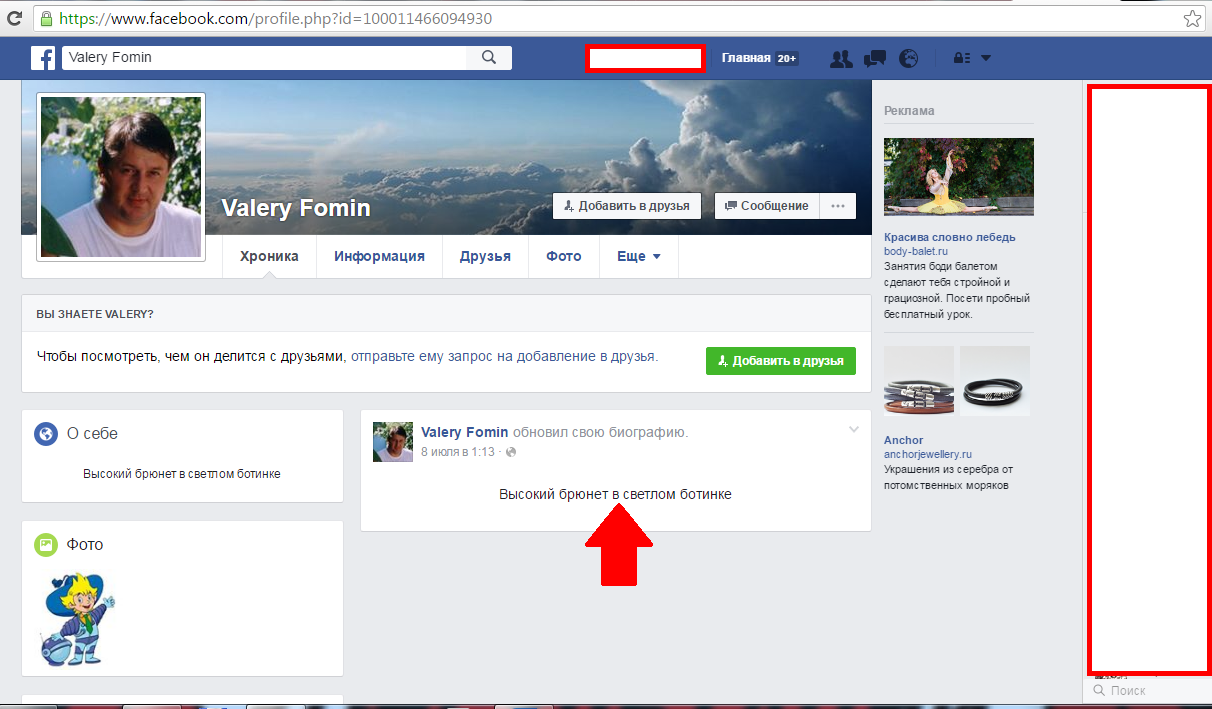The image size is (1212, 709).
Task: Click the 20+ notification count badge
Action: pos(787,58)
